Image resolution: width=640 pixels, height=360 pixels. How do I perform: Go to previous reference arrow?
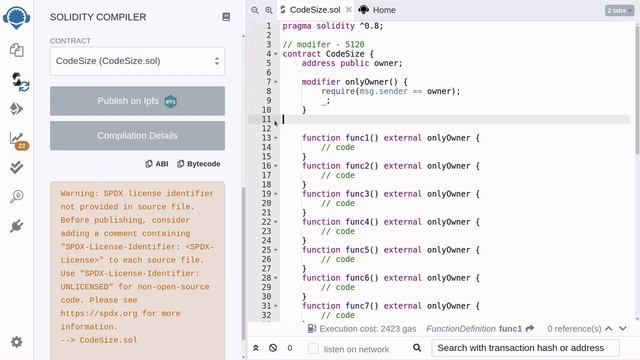coord(609,328)
